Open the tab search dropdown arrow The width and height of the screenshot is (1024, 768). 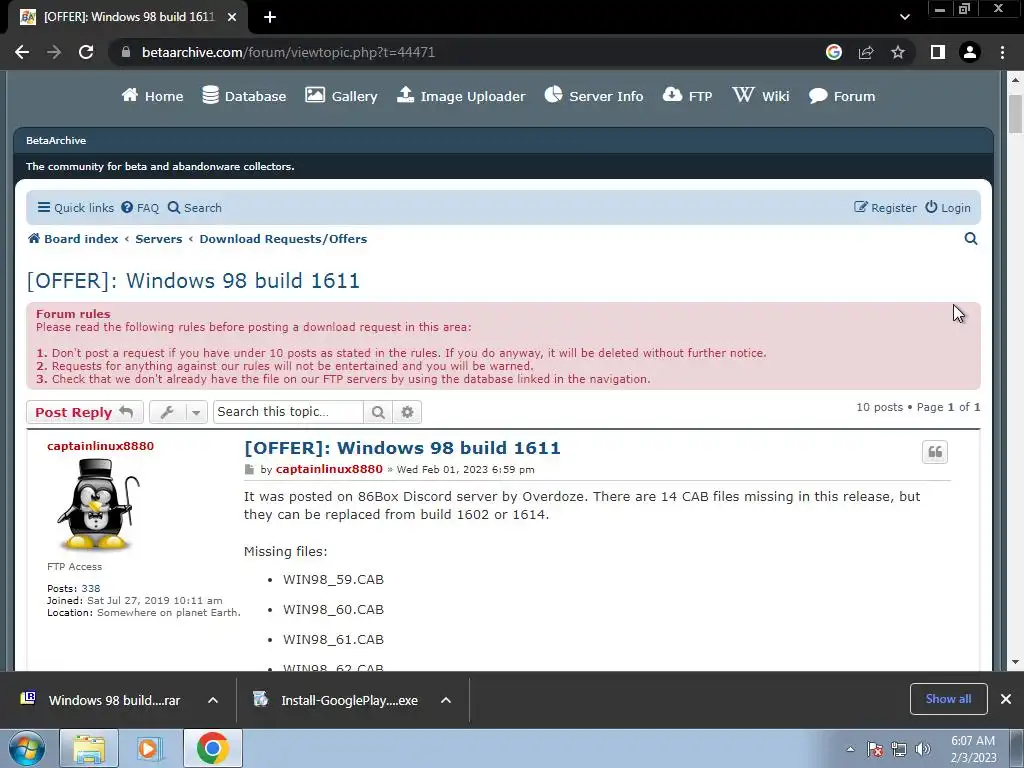click(904, 17)
